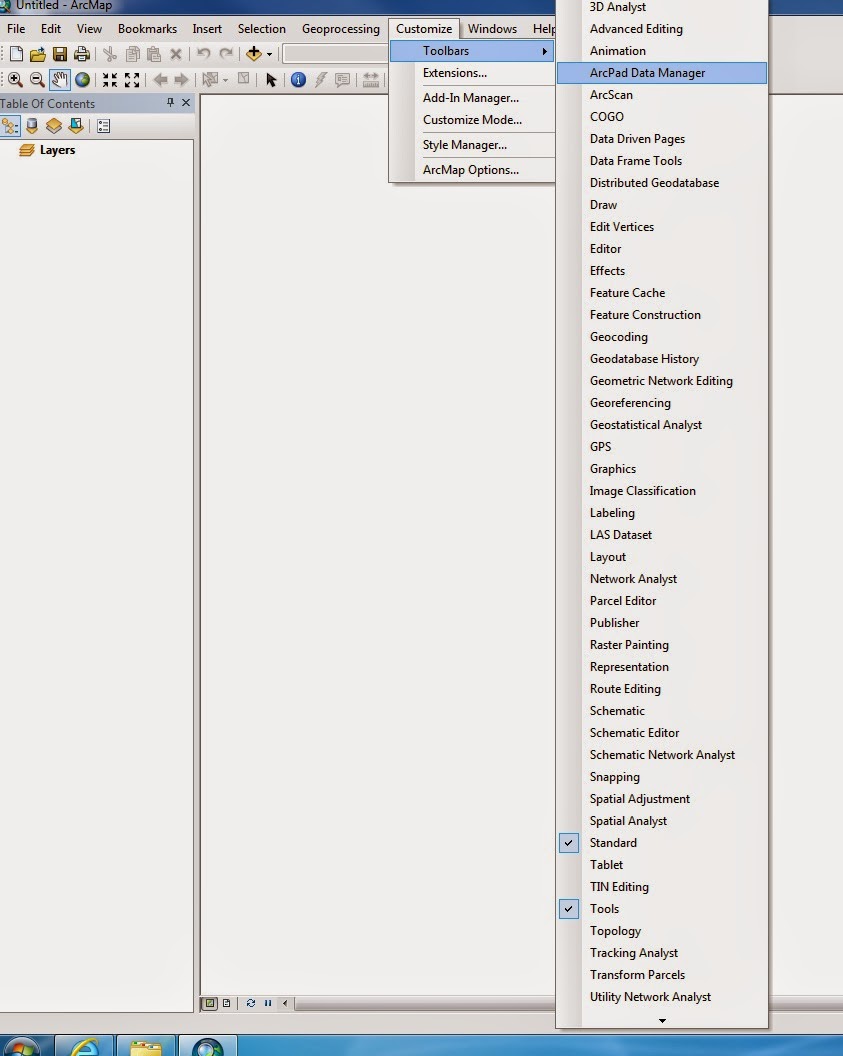This screenshot has height=1056, width=843.
Task: Open the Geoprocessing menu
Action: (341, 29)
